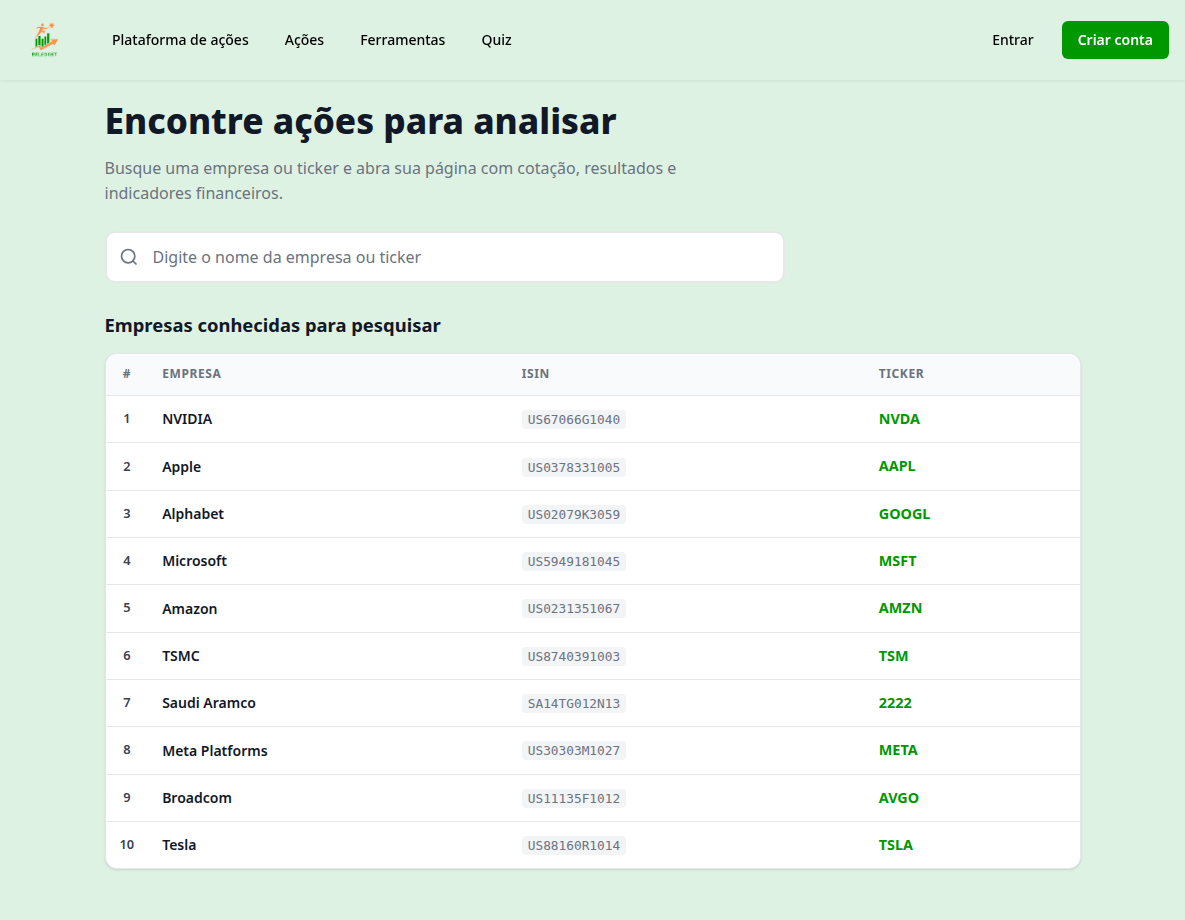Click the AVGO ticker
1185x920 pixels.
(898, 798)
